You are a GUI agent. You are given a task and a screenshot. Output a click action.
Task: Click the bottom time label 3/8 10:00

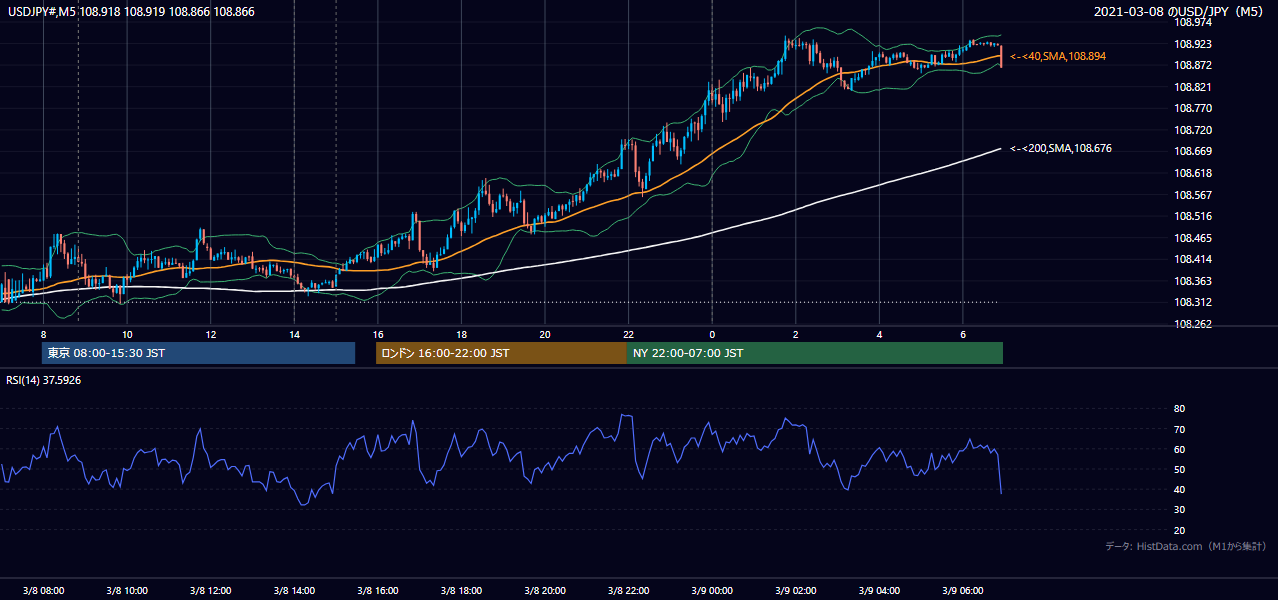127,591
